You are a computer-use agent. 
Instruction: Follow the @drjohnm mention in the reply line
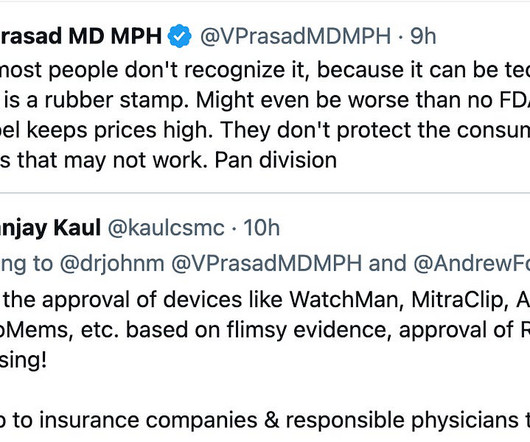pos(112,264)
